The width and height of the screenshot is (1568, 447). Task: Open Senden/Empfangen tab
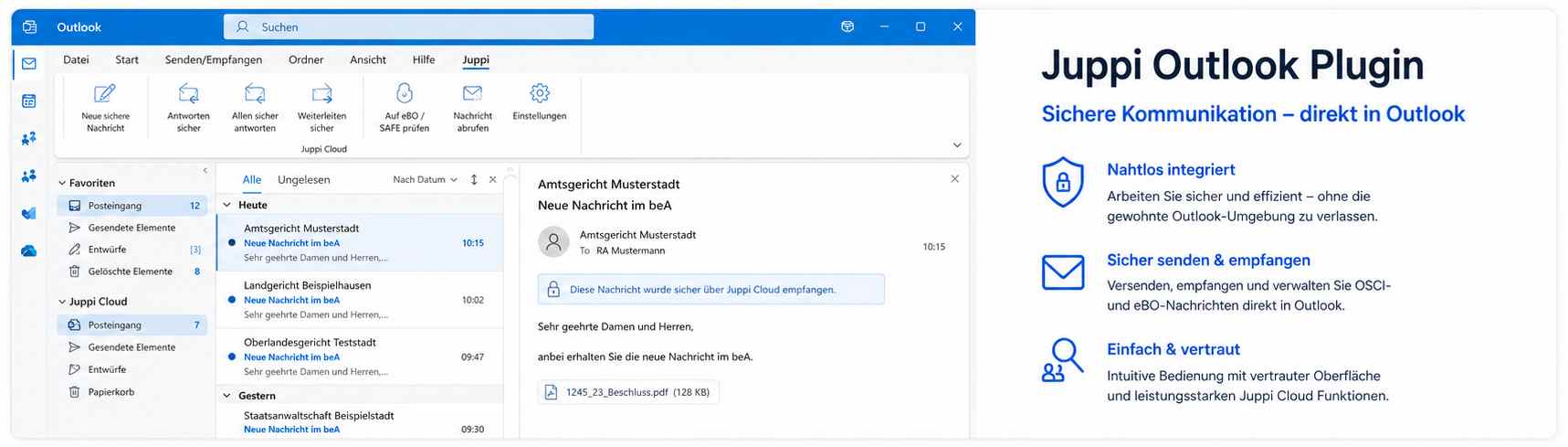(214, 59)
